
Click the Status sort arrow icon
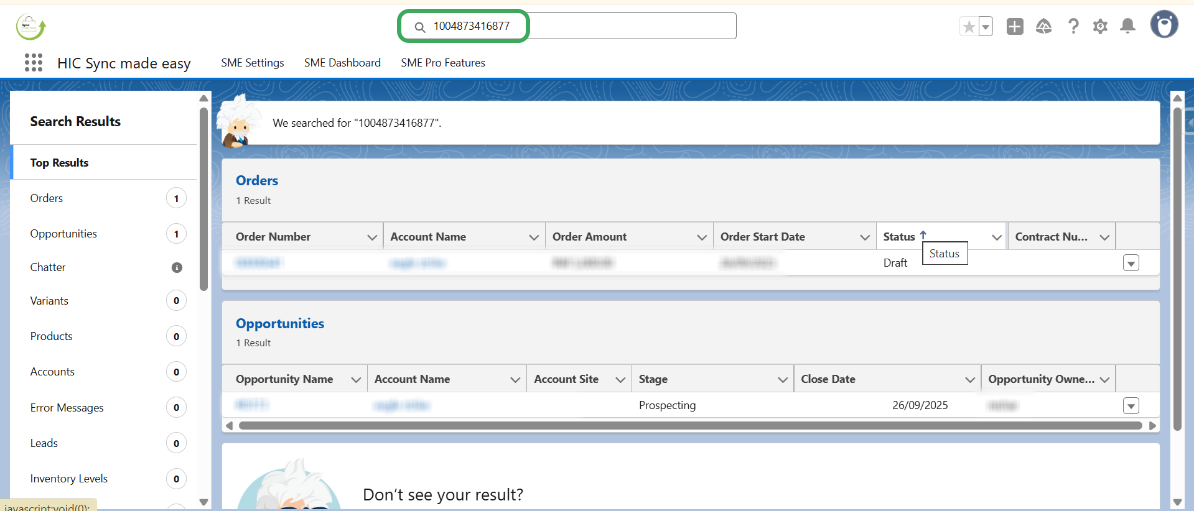[x=923, y=236]
